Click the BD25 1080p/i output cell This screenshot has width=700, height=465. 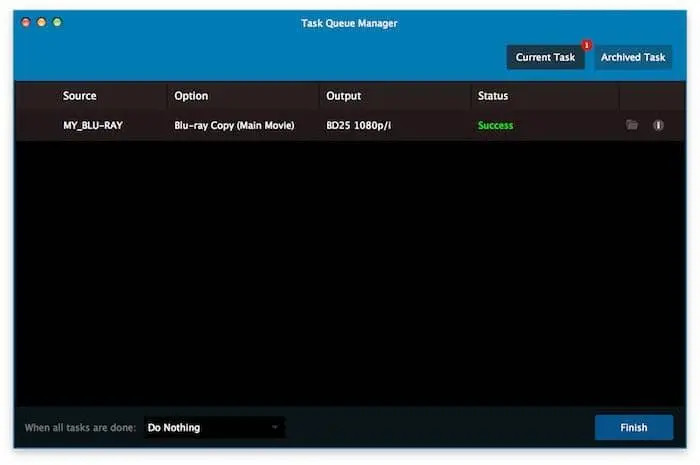(x=360, y=125)
